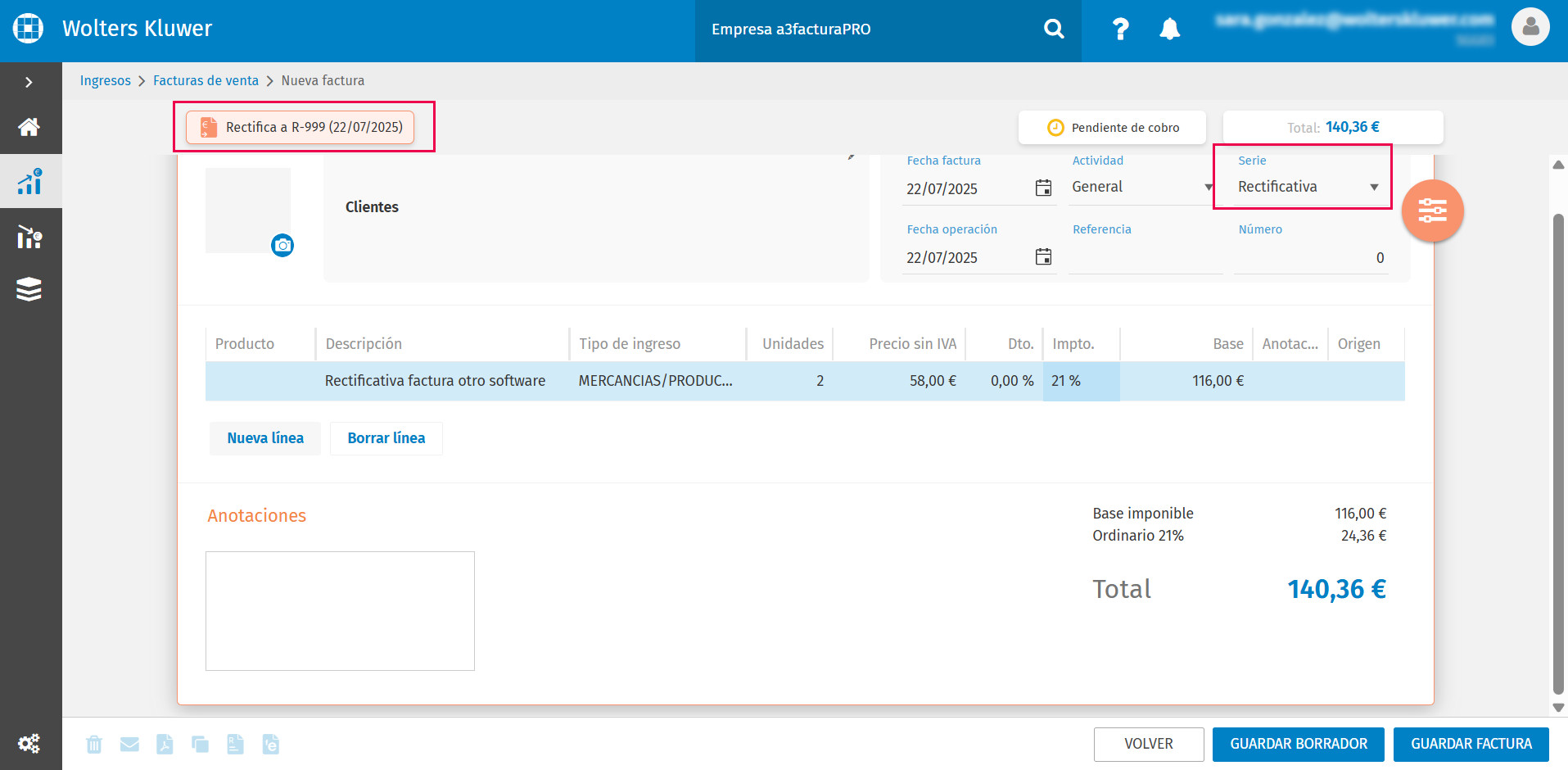This screenshot has width=1568, height=770.
Task: Click GUARDAR BORRADOR button
Action: click(x=1299, y=744)
